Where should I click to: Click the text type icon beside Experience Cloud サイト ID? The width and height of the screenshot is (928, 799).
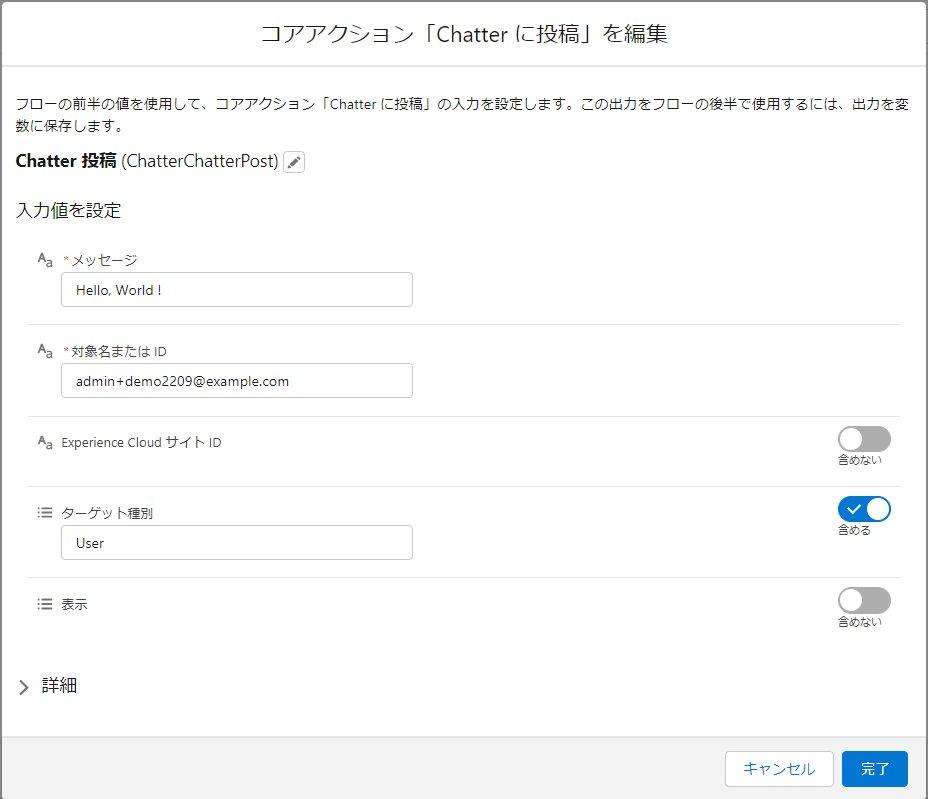click(45, 442)
